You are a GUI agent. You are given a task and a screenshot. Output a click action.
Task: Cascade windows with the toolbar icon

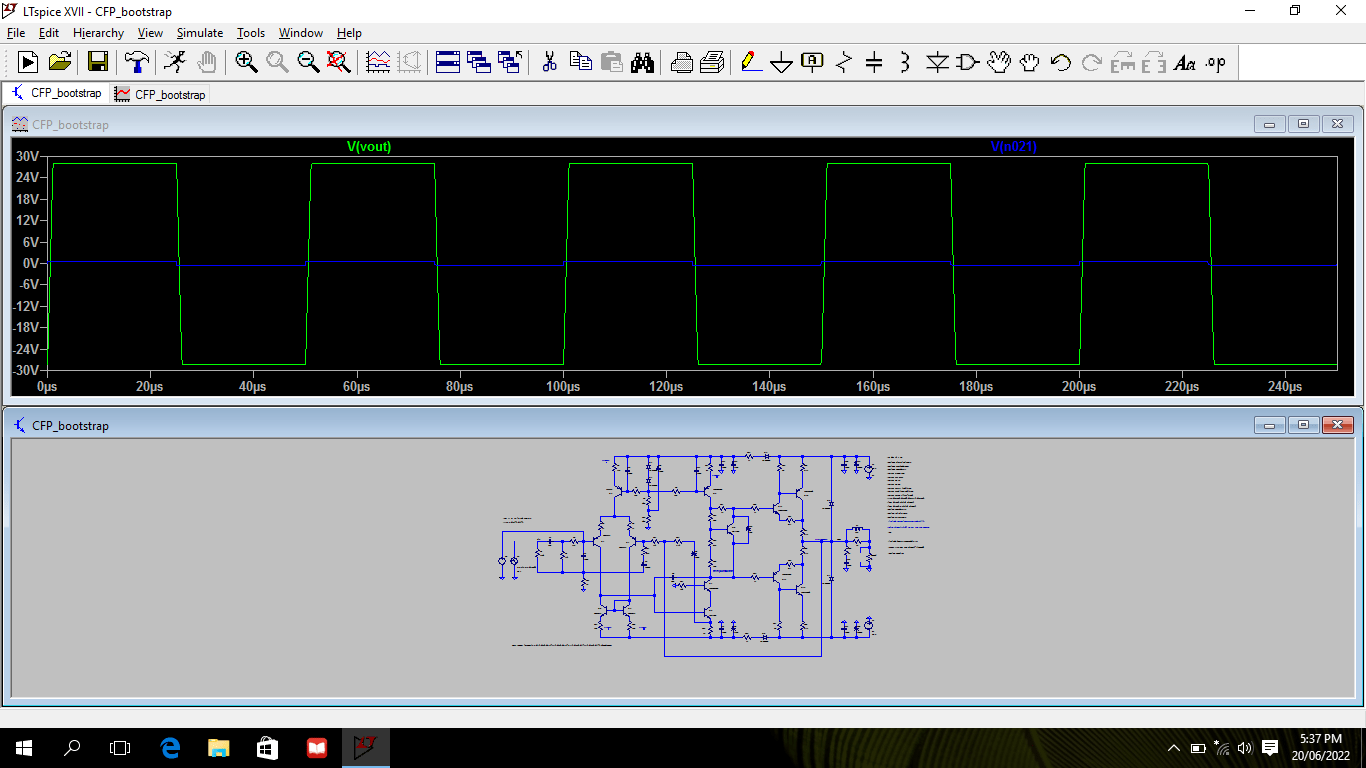[x=479, y=62]
